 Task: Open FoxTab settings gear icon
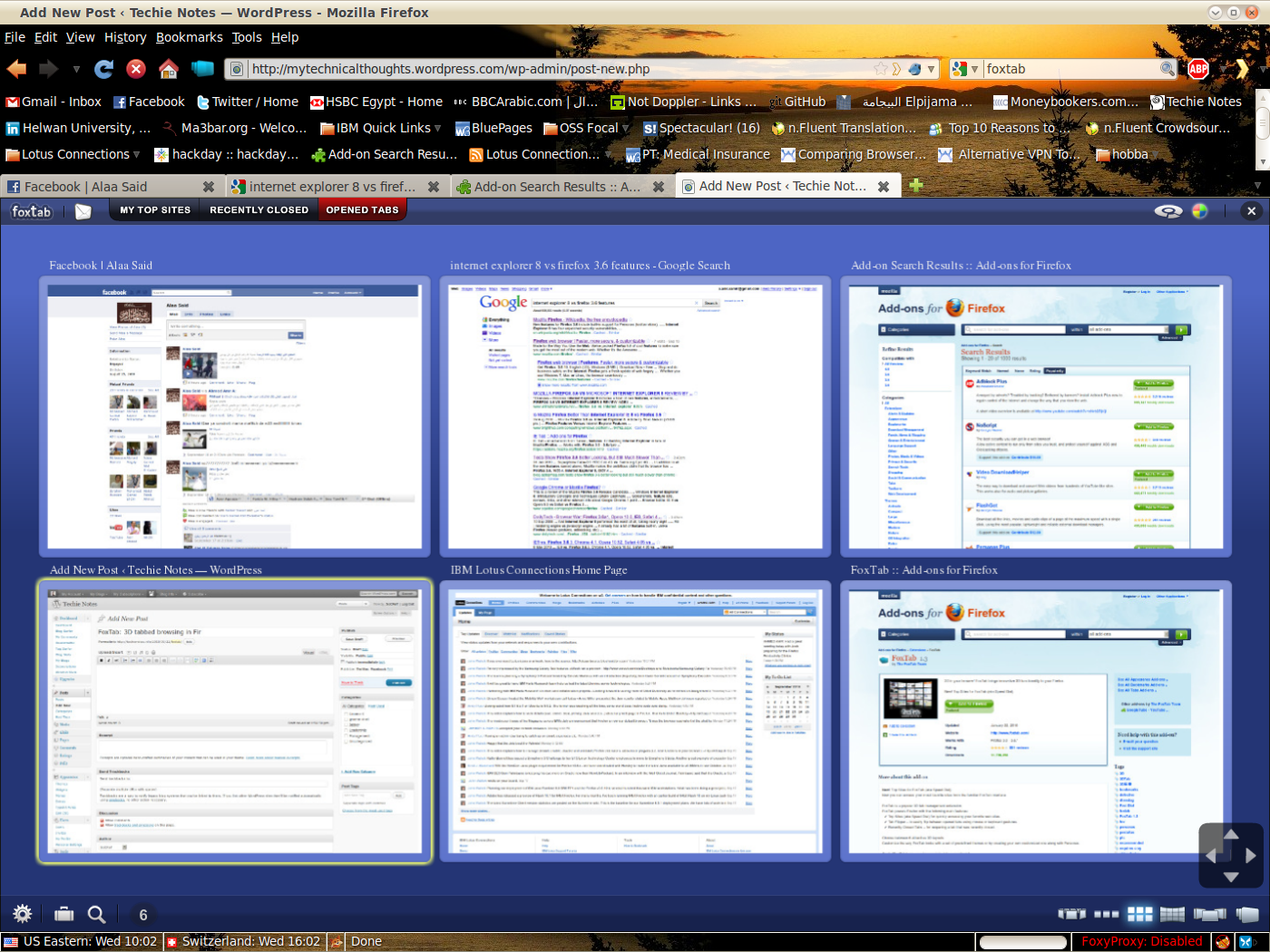(x=23, y=914)
